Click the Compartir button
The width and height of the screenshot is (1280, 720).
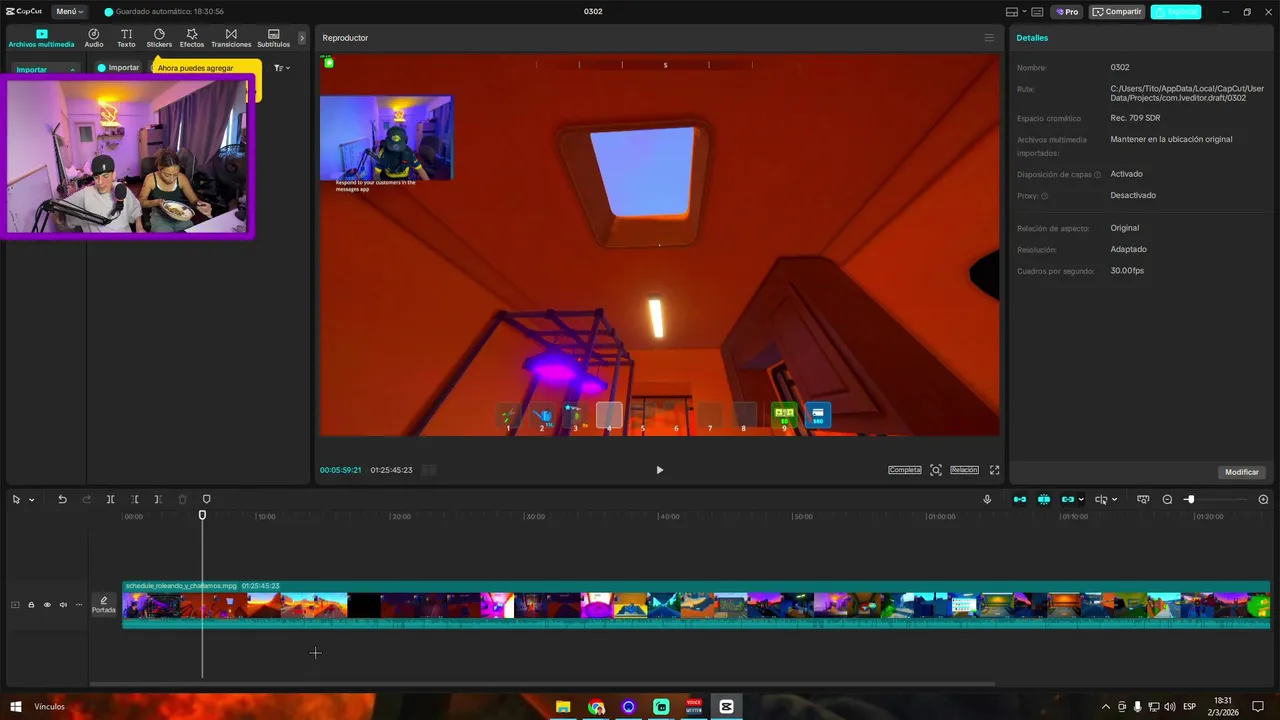(x=1117, y=12)
